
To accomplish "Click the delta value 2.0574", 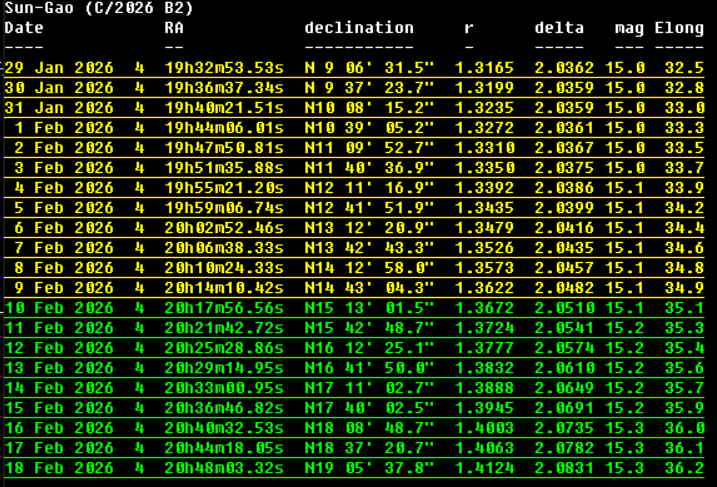I will point(564,348).
